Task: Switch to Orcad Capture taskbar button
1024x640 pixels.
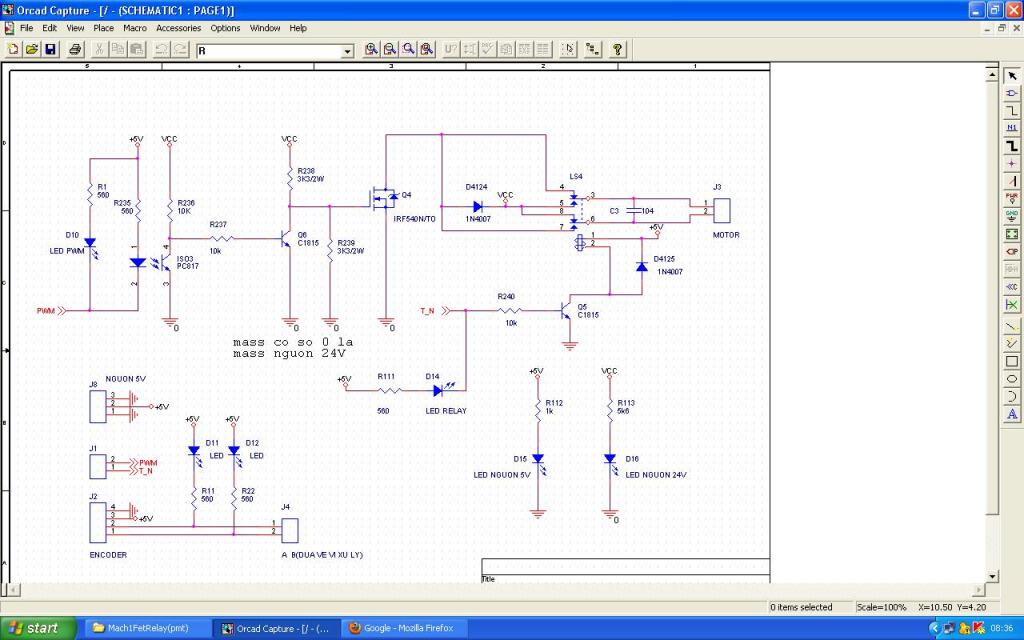Action: click(276, 628)
